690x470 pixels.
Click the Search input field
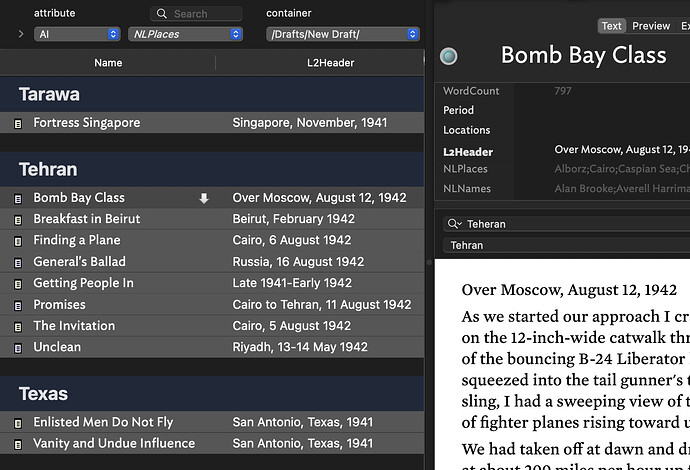pos(196,14)
